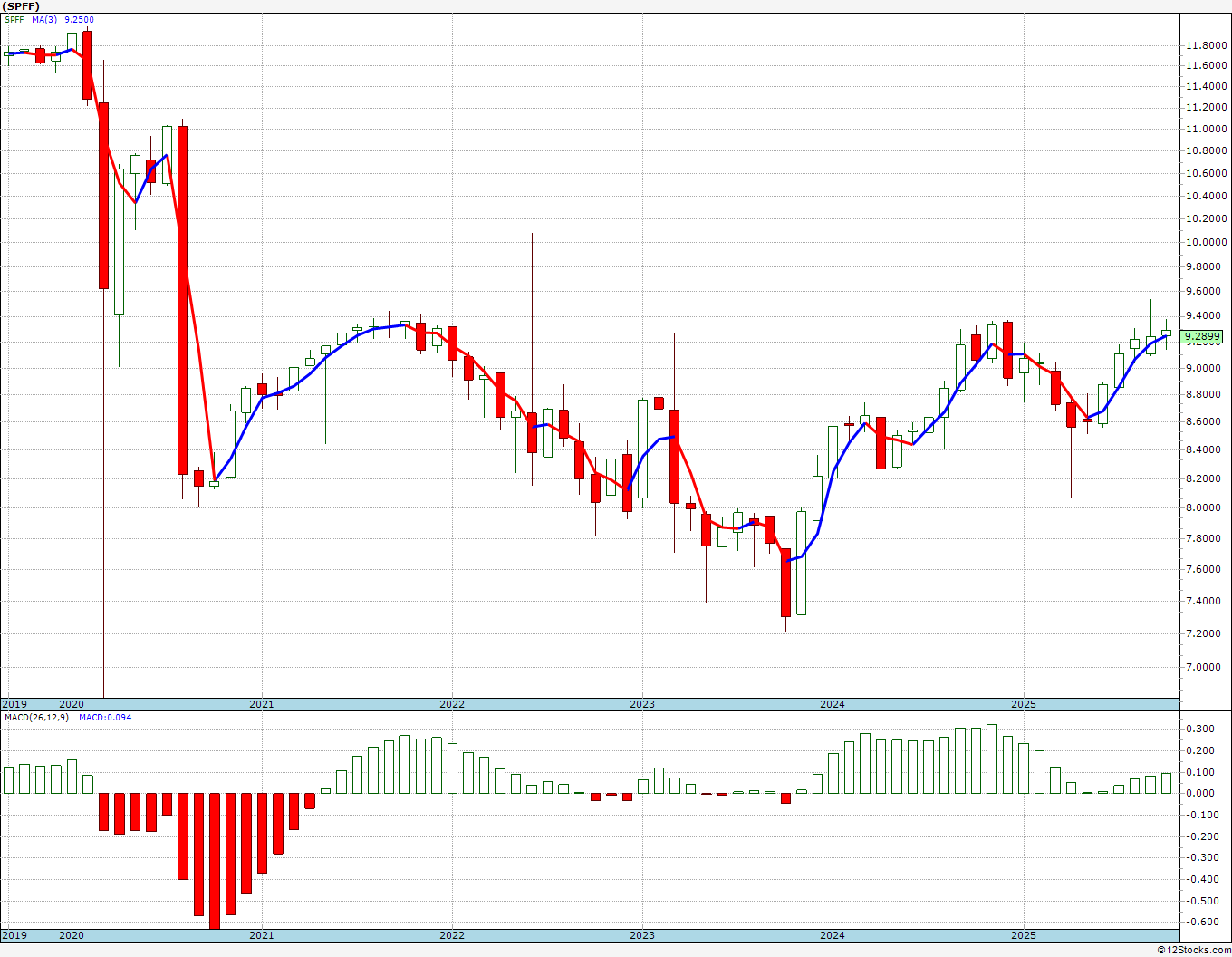Click the 10.2000 price axis label

coord(1208,219)
